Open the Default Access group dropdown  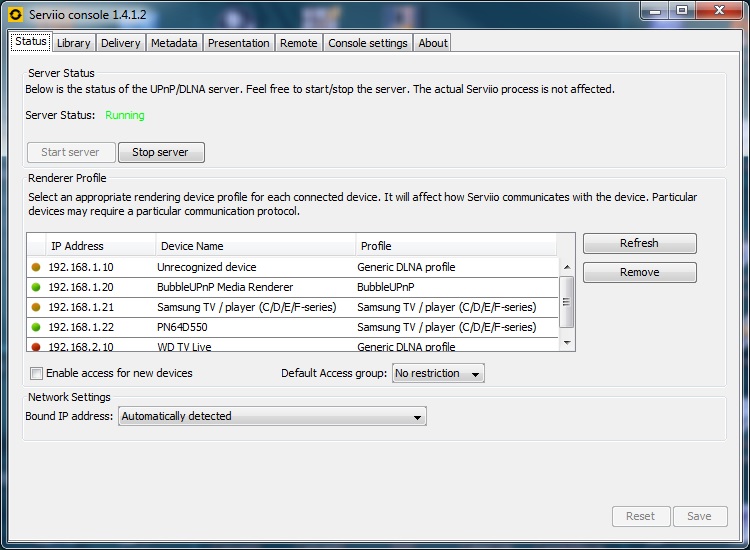click(437, 373)
